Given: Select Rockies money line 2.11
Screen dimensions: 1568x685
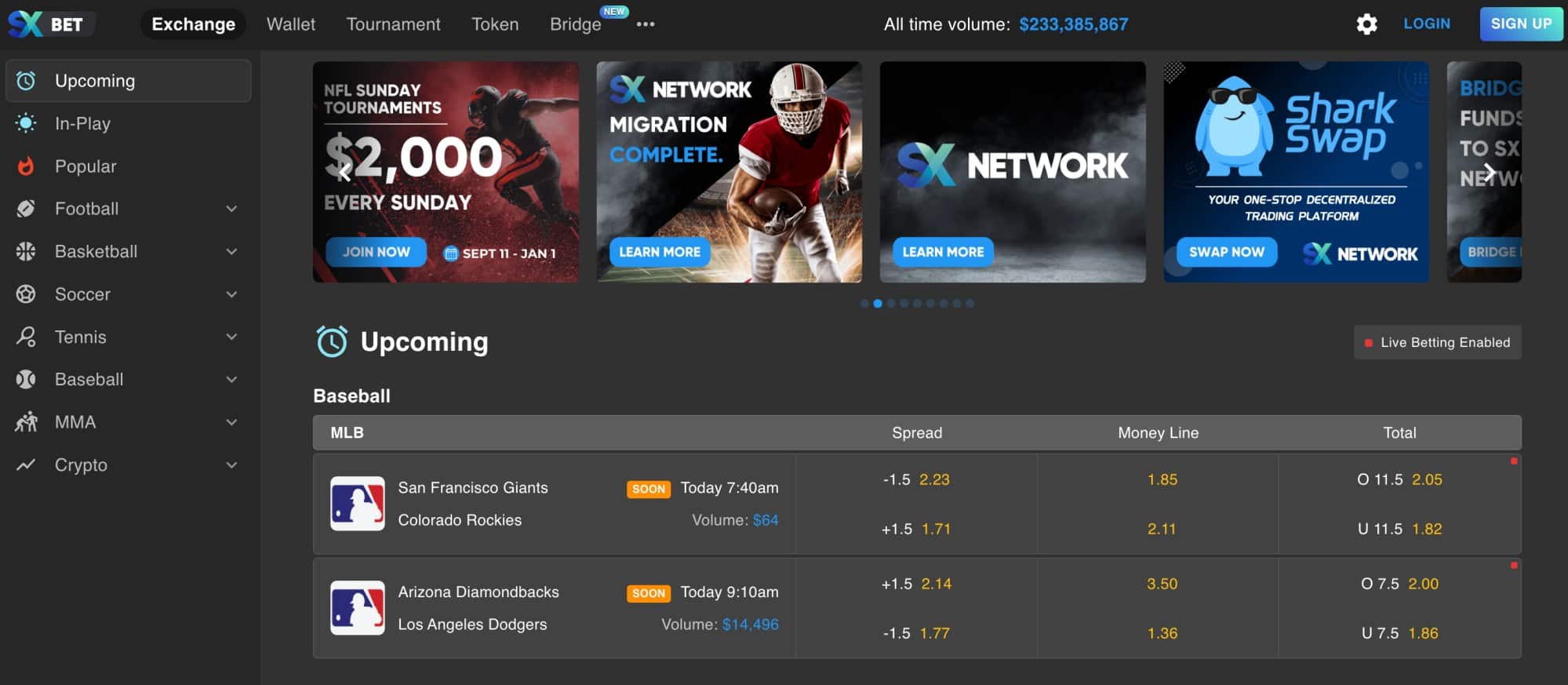Looking at the screenshot, I should (x=1162, y=529).
